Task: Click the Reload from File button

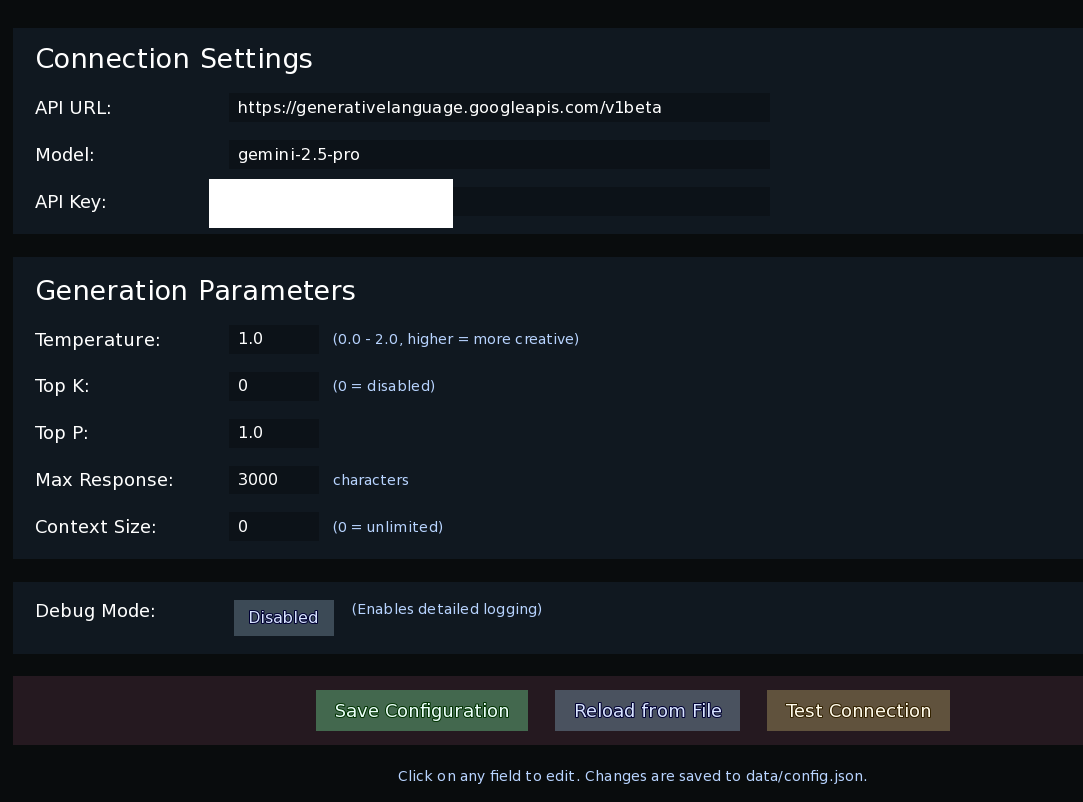Action: pyautogui.click(x=647, y=711)
